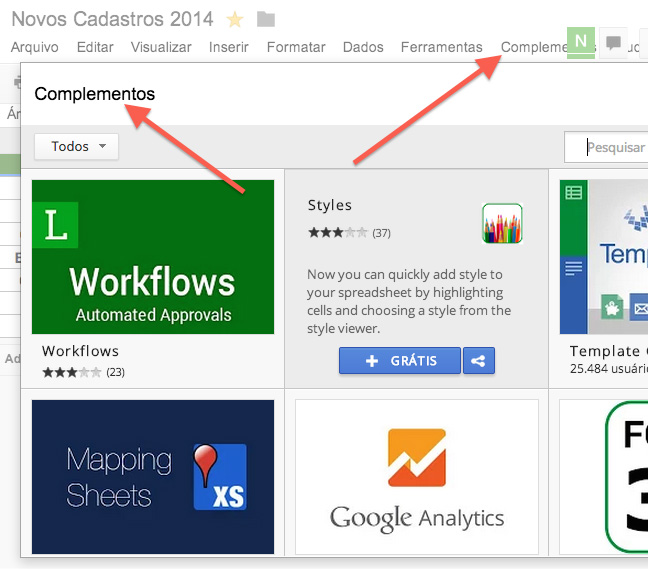The image size is (648, 569).
Task: Click the share icon next to GRÁTIS
Action: [x=479, y=361]
